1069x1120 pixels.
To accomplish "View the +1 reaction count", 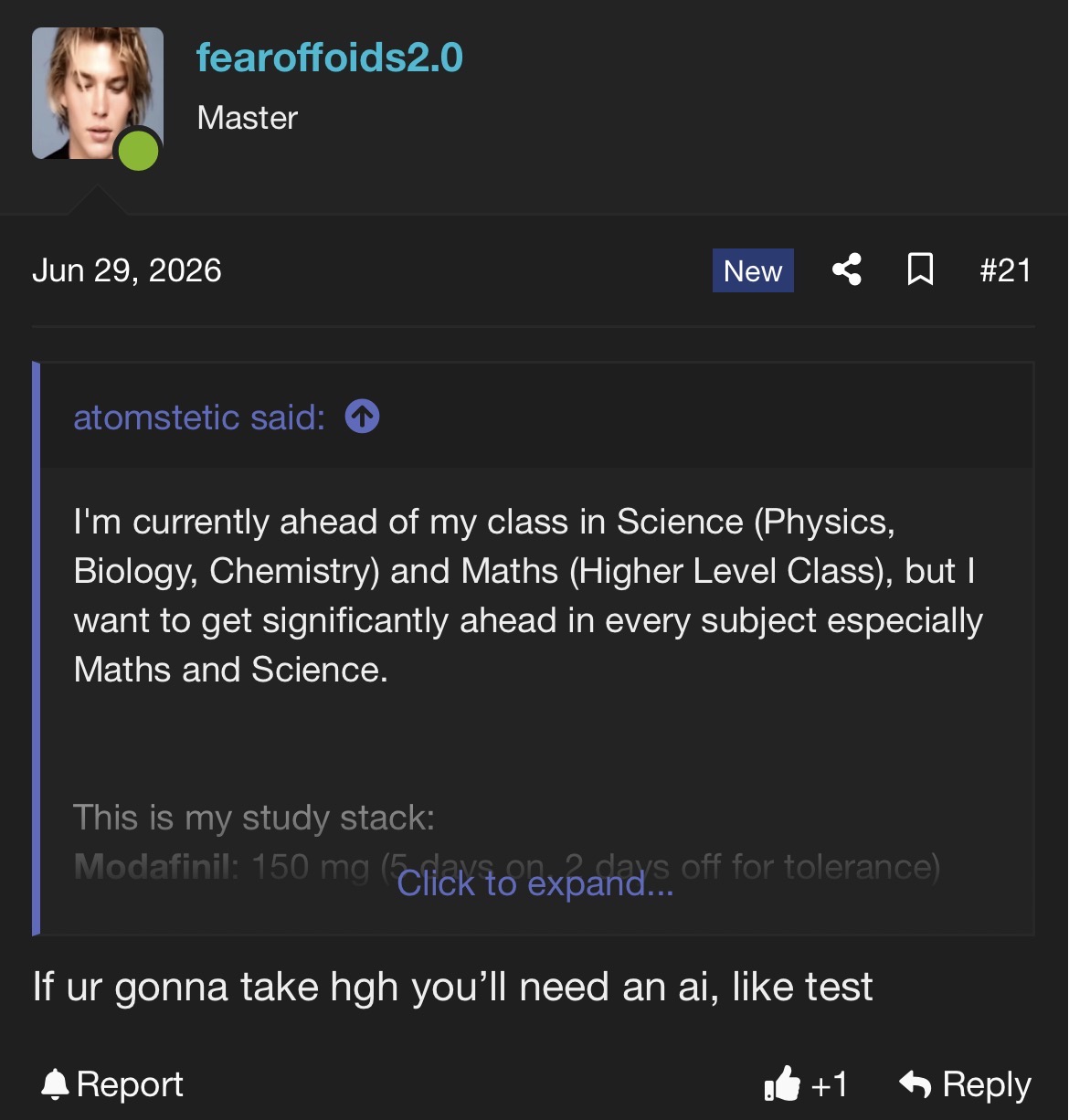I will tap(829, 1084).
